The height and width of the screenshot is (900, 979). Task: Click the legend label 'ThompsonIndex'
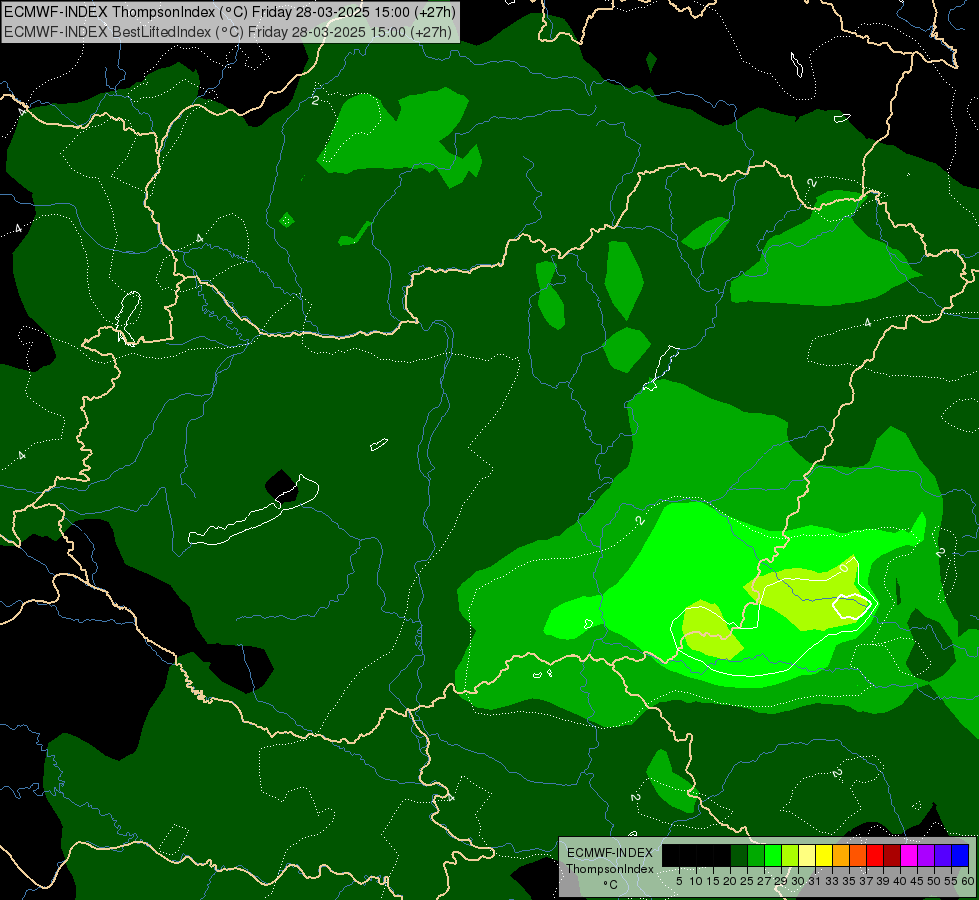pos(610,869)
